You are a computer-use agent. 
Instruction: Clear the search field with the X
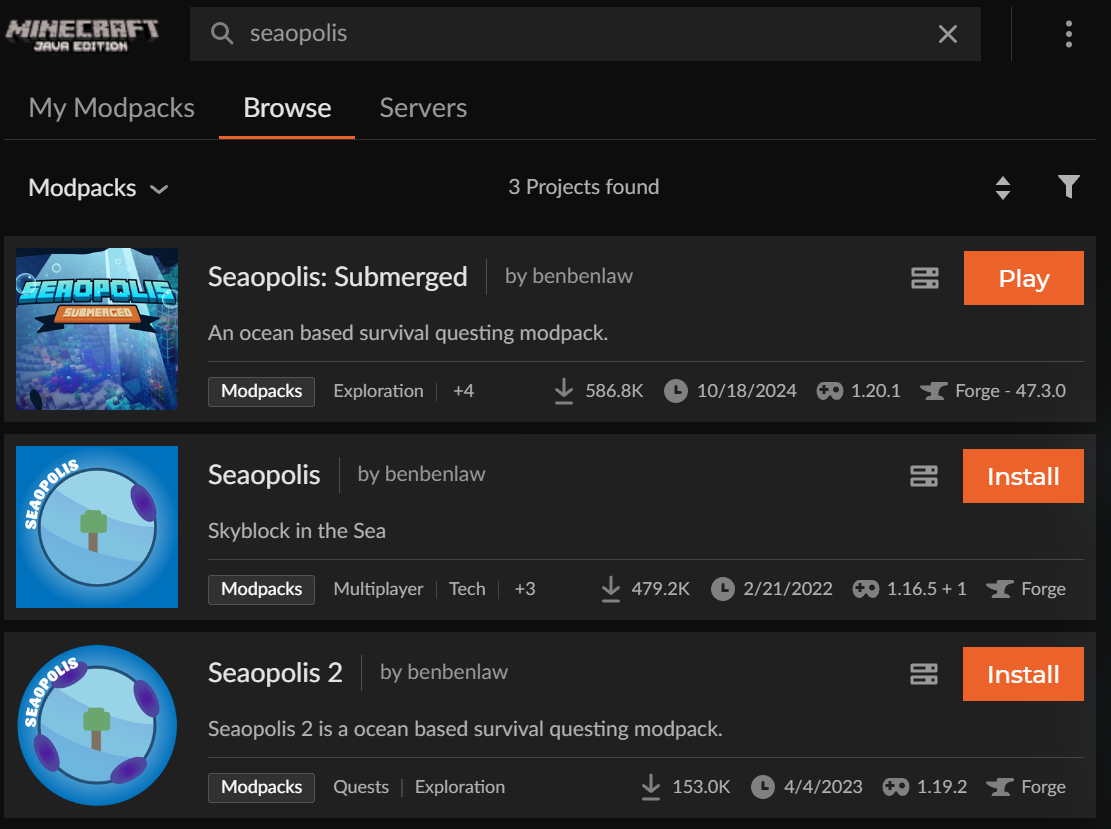coord(947,33)
